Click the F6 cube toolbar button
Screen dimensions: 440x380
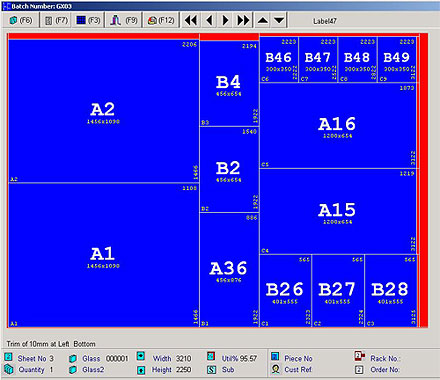[21, 21]
